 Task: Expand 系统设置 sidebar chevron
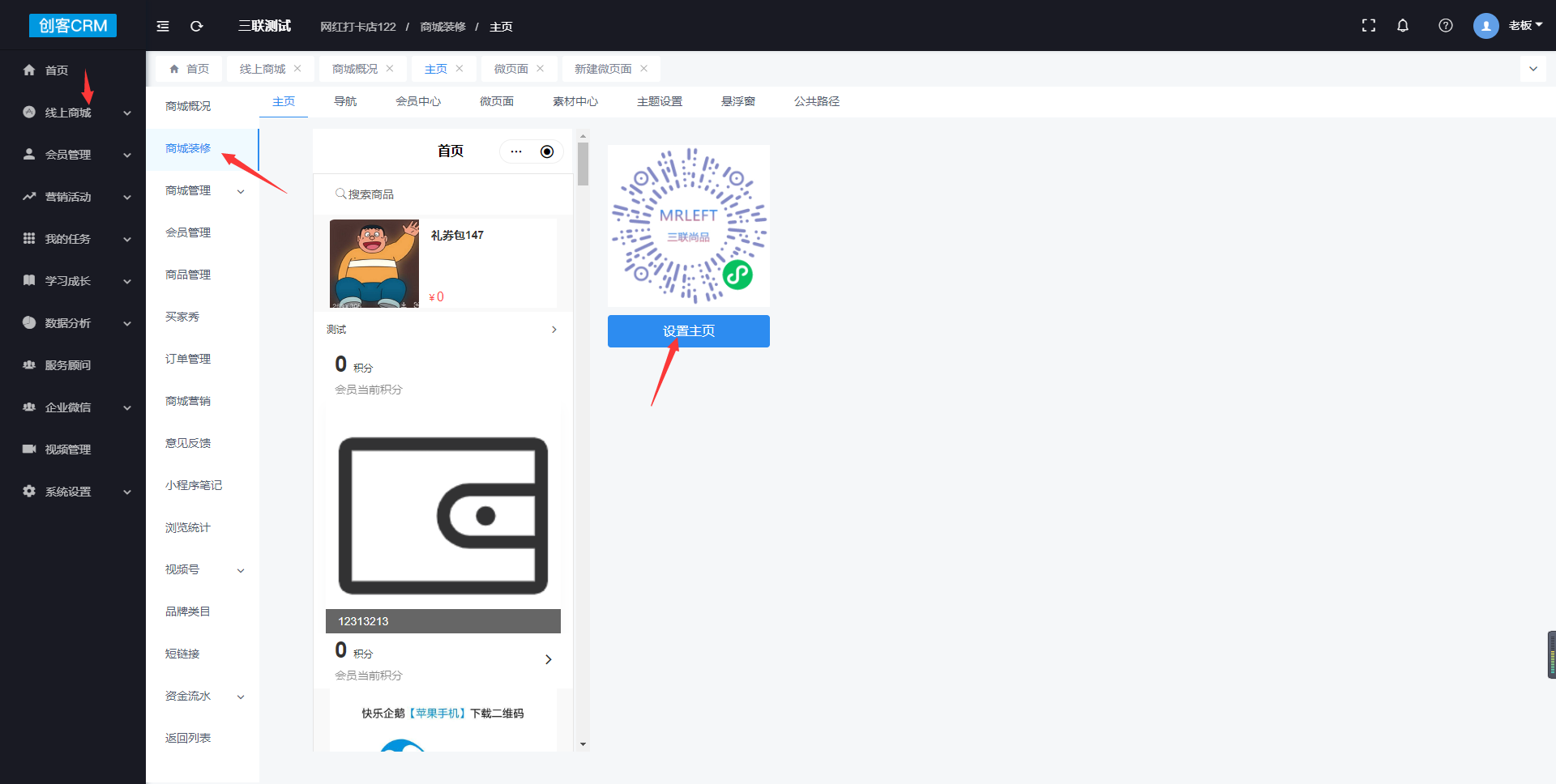pos(127,492)
